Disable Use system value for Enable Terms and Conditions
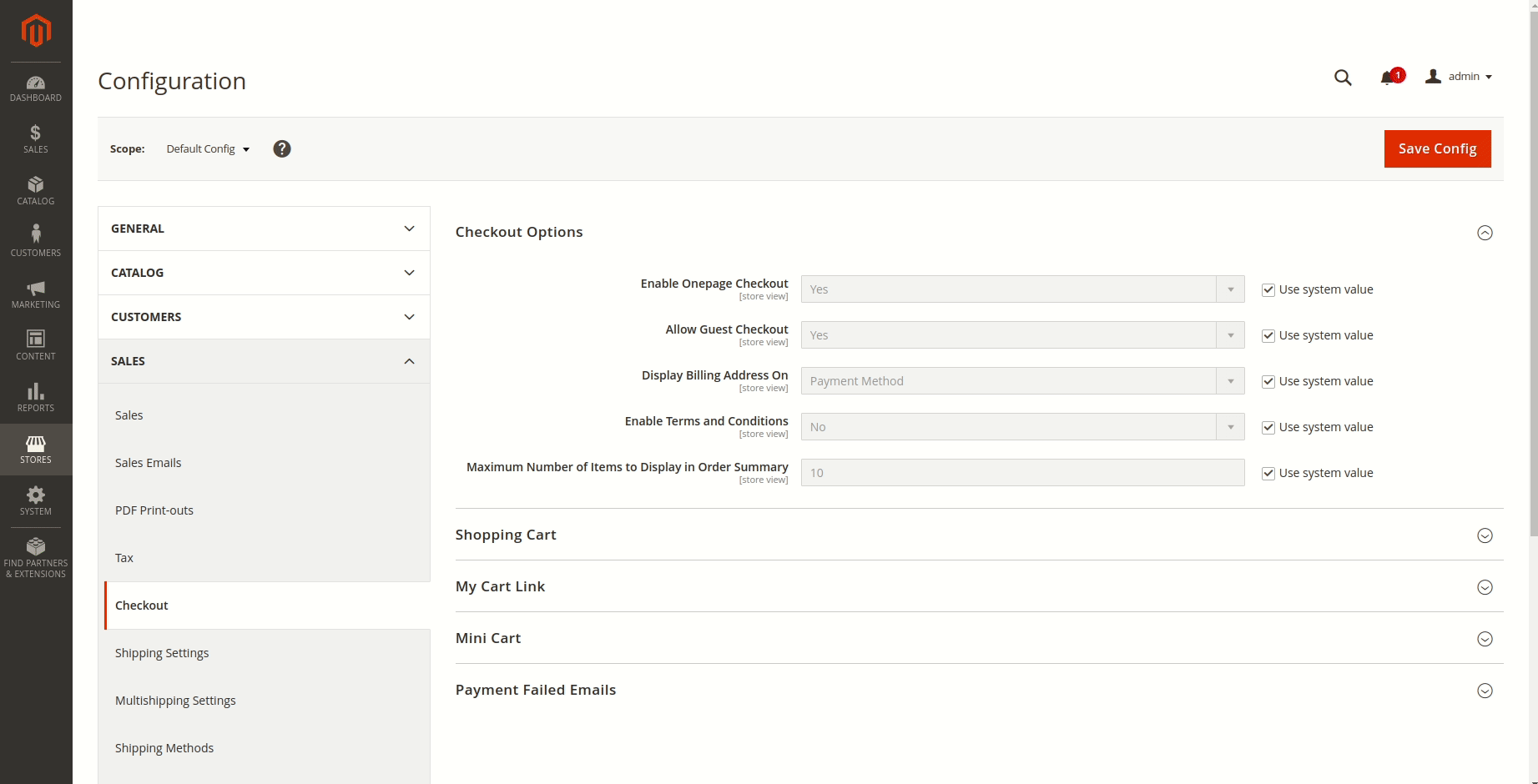Viewport: 1538px width, 784px height. (1268, 427)
